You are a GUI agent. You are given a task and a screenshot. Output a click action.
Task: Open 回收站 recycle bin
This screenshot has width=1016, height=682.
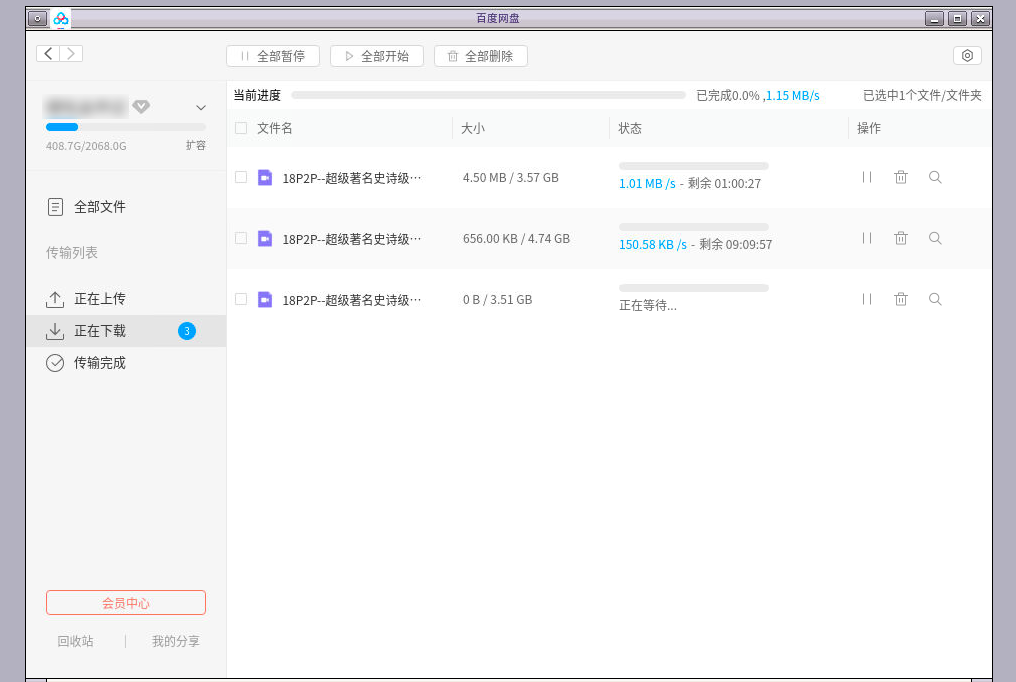75,641
